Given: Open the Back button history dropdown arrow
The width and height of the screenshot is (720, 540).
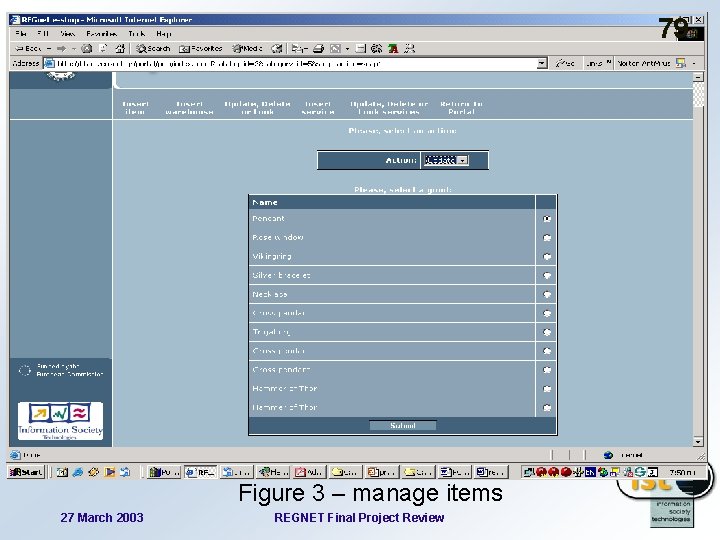Looking at the screenshot, I should (x=49, y=48).
